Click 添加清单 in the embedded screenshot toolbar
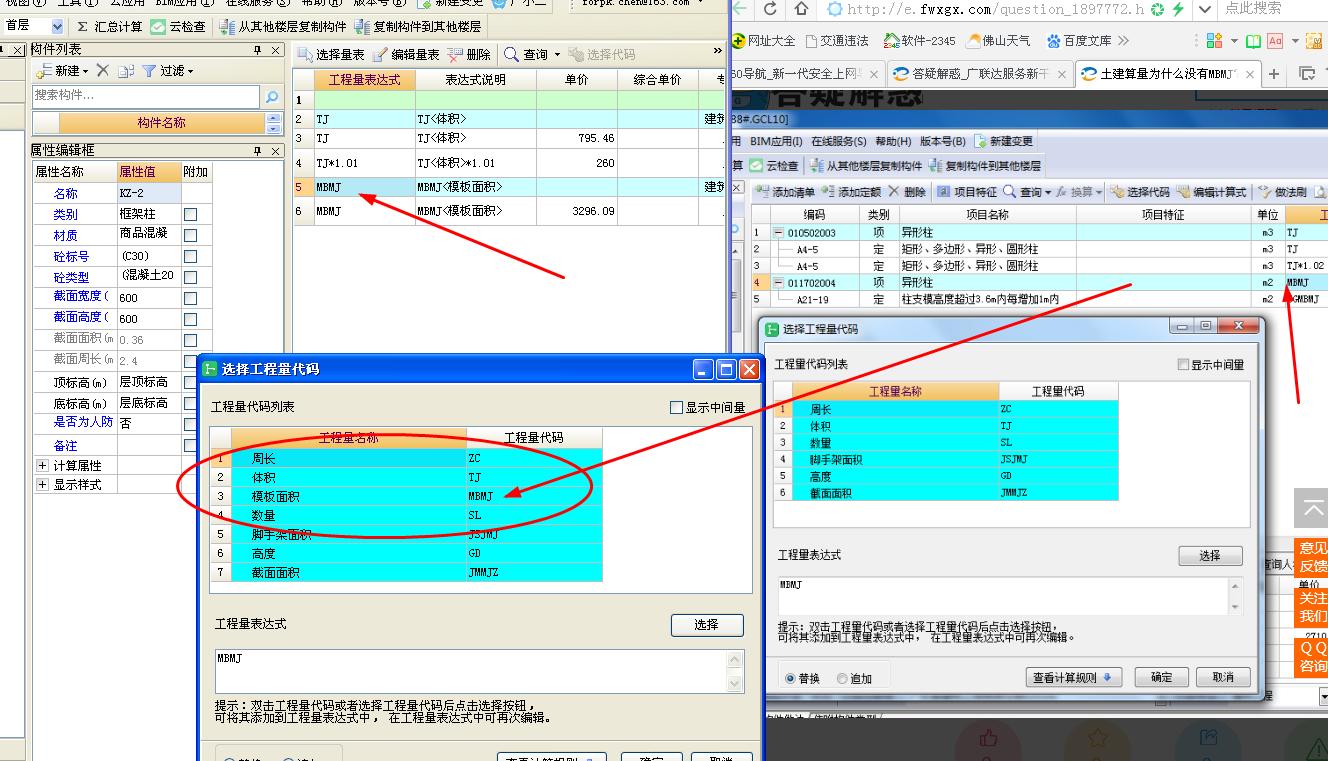 [784, 192]
